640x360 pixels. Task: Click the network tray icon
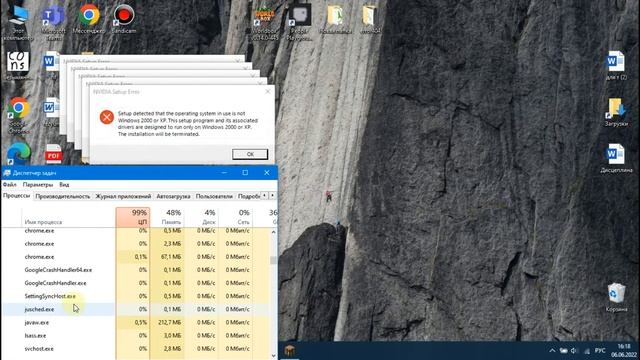click(x=587, y=351)
